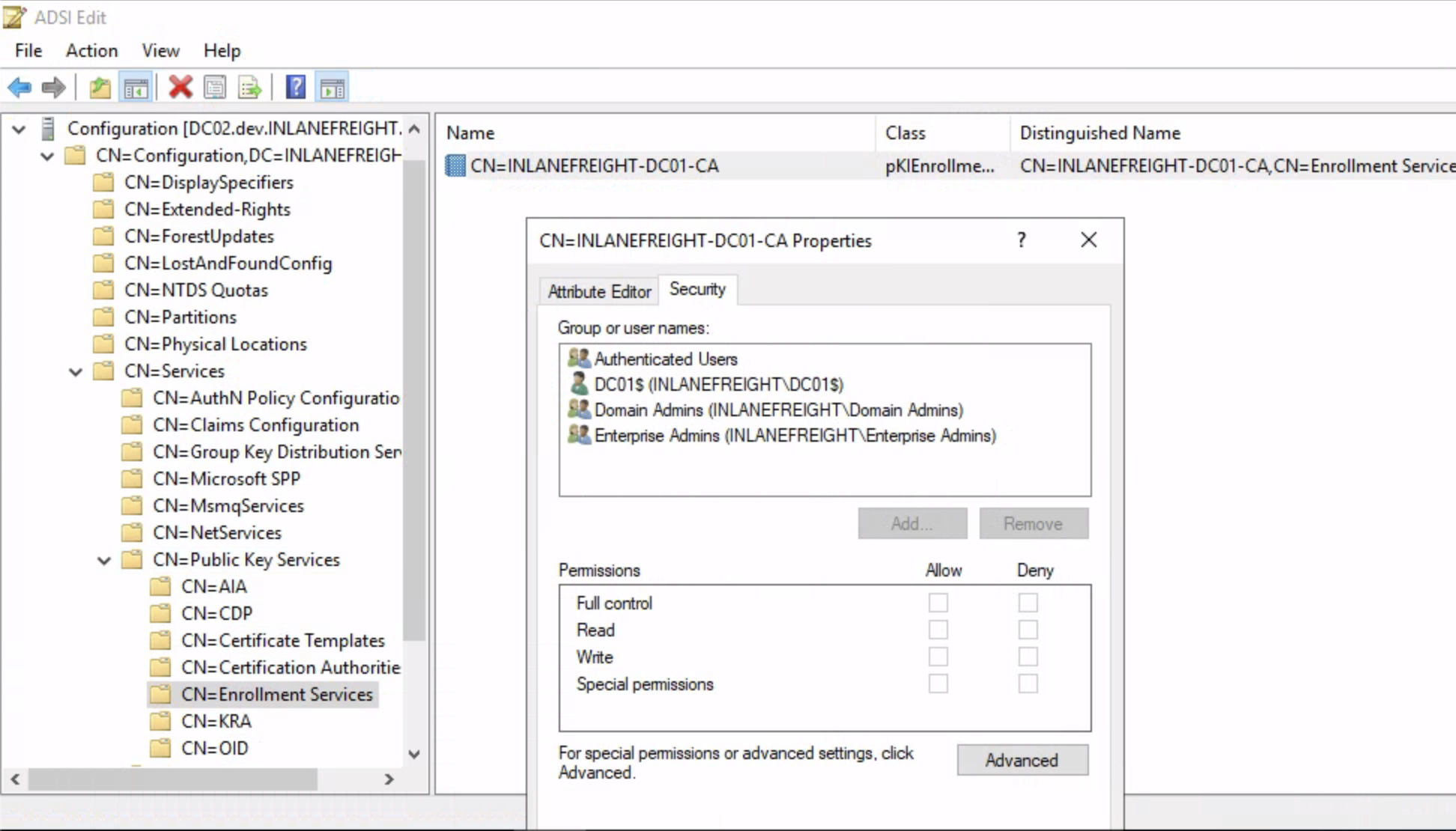The height and width of the screenshot is (831, 1456).
Task: Open the Properties toolbar icon
Action: pyautogui.click(x=215, y=88)
